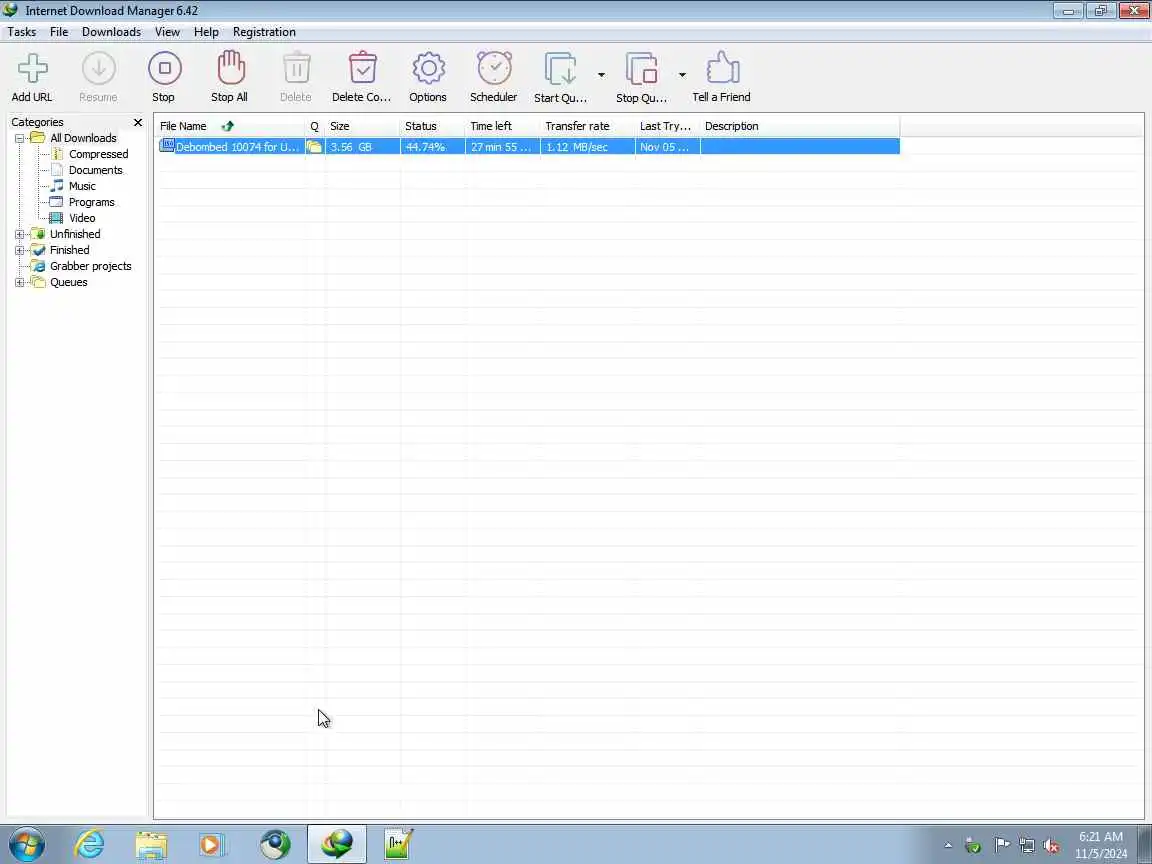Open the Tasks menu
The height and width of the screenshot is (864, 1152).
tap(21, 32)
